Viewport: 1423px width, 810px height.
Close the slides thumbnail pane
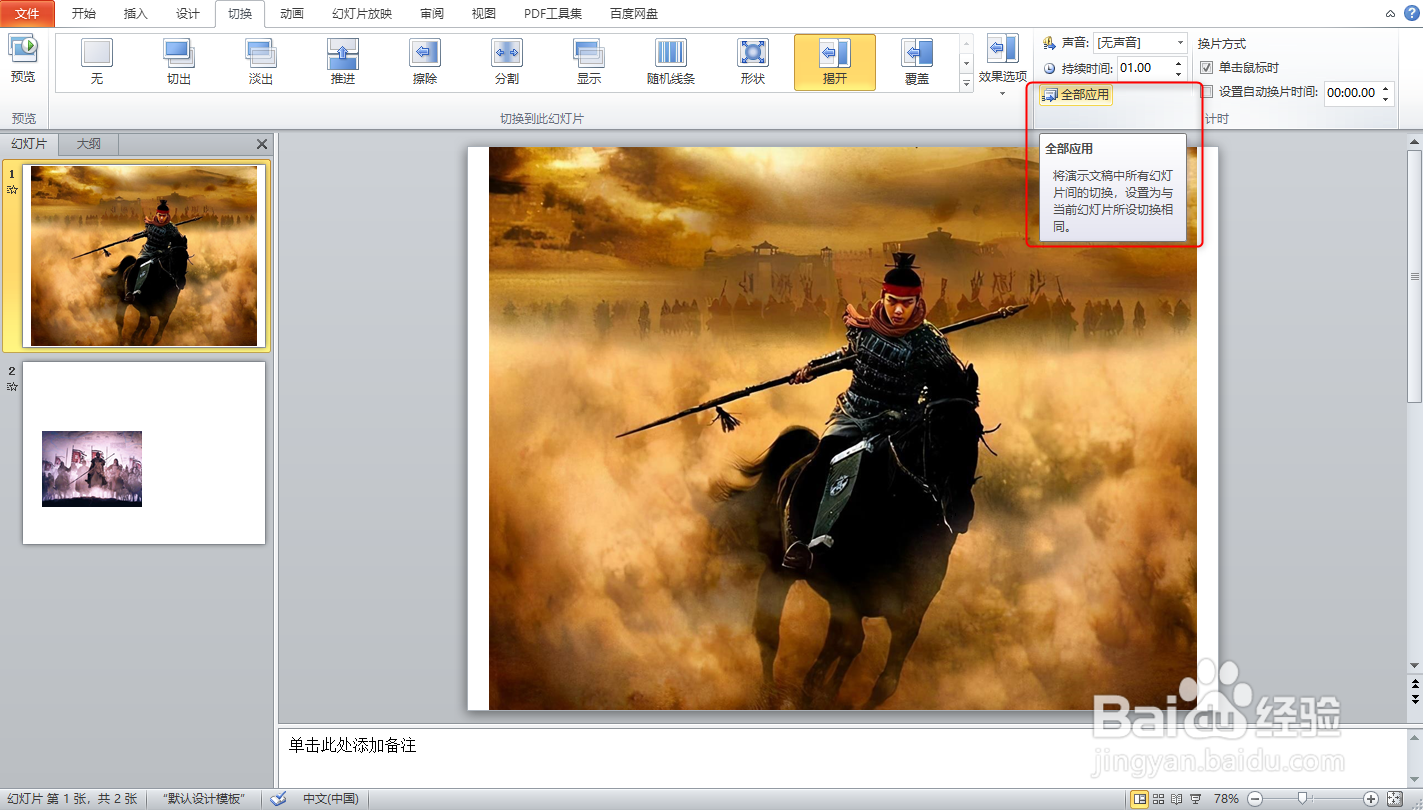pos(262,144)
